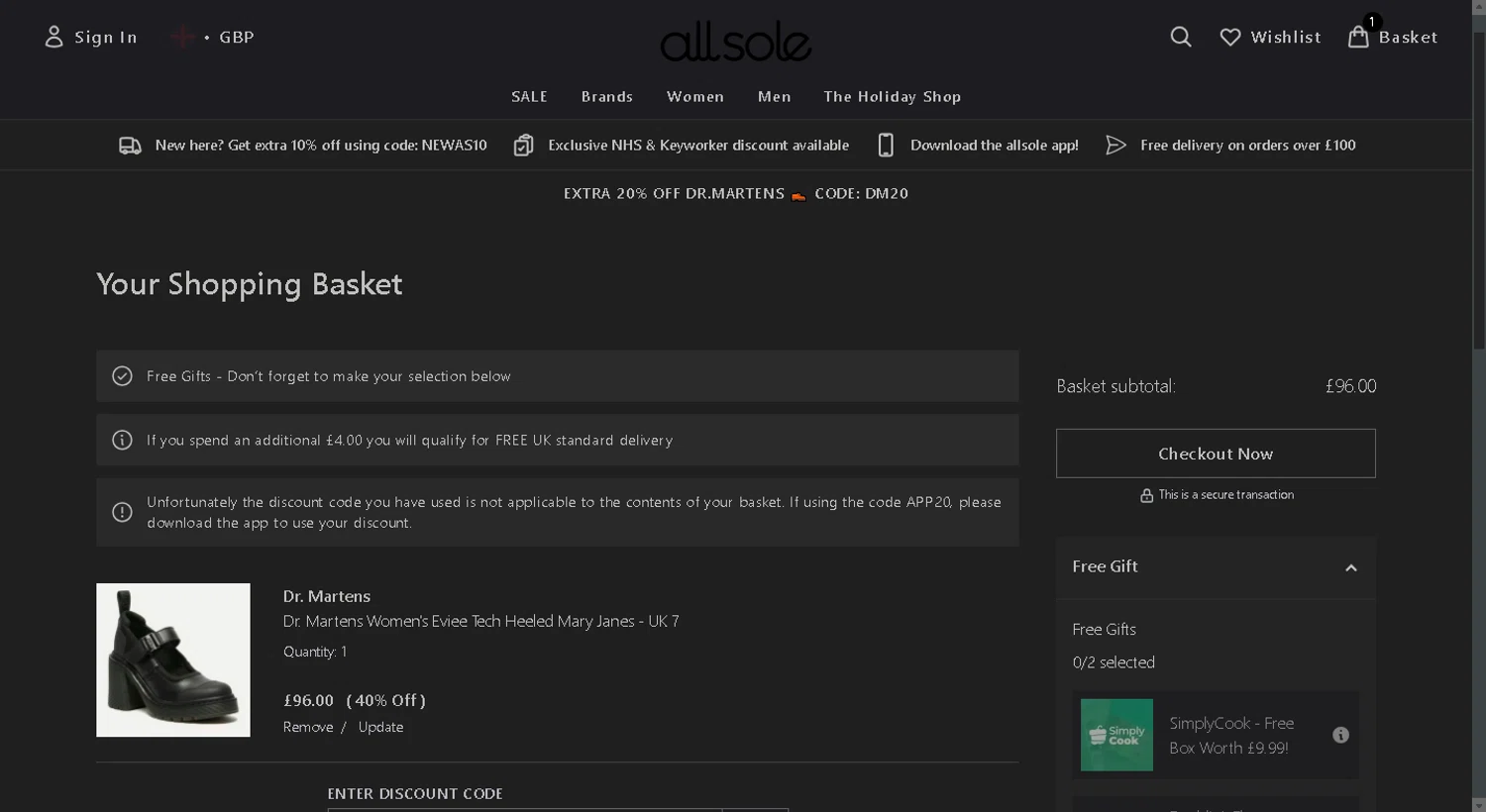Open Exclusive NHS & Keyworker discount link

point(698,145)
